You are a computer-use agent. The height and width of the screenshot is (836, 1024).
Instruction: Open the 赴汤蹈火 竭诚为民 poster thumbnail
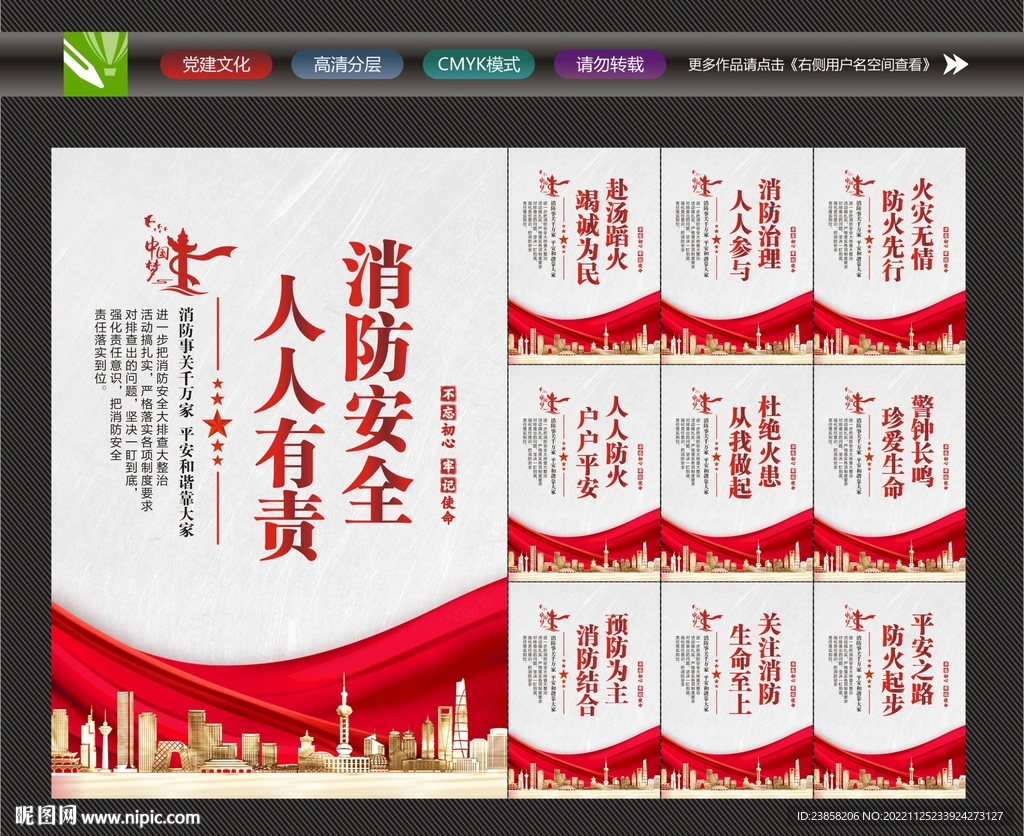[584, 255]
